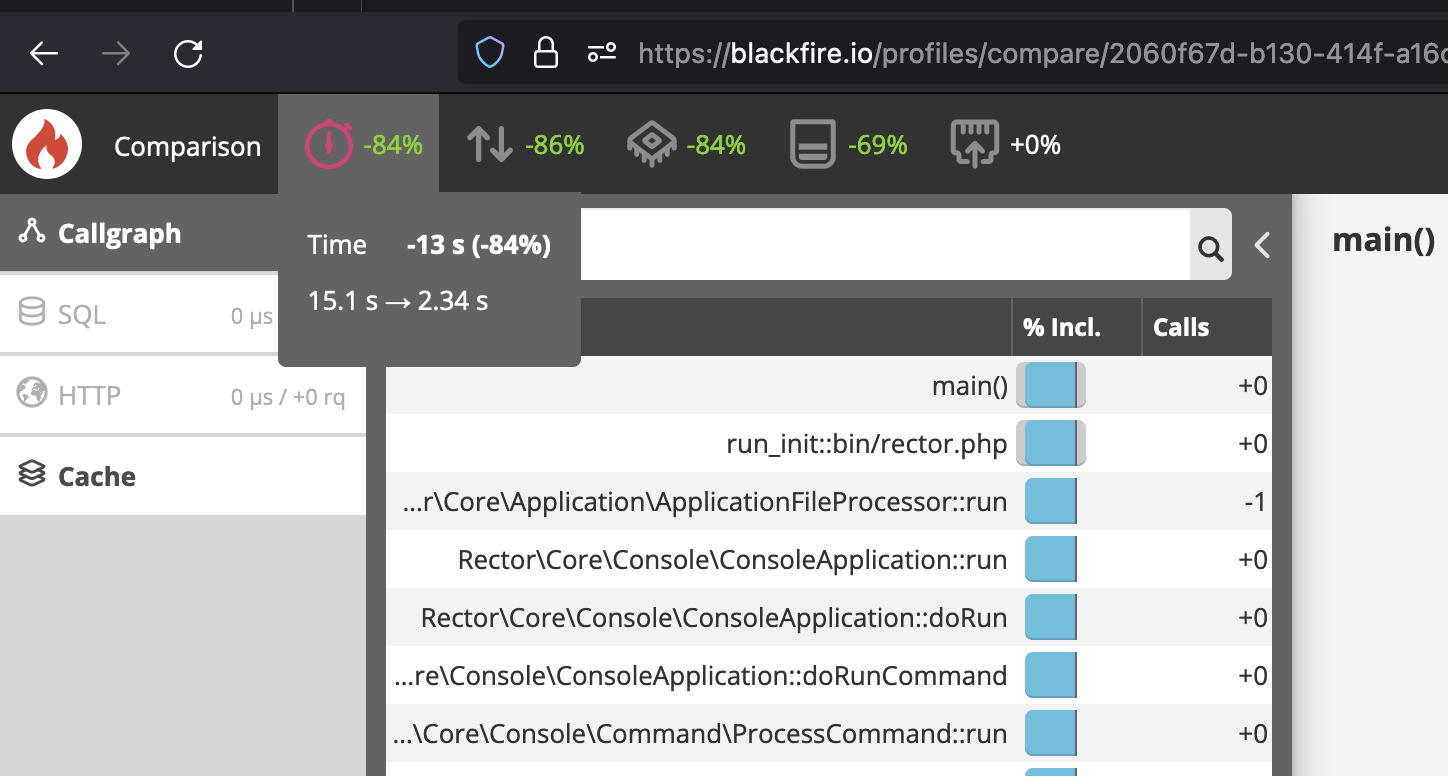Select the main() function row
This screenshot has width=1448, height=776.
[x=829, y=386]
